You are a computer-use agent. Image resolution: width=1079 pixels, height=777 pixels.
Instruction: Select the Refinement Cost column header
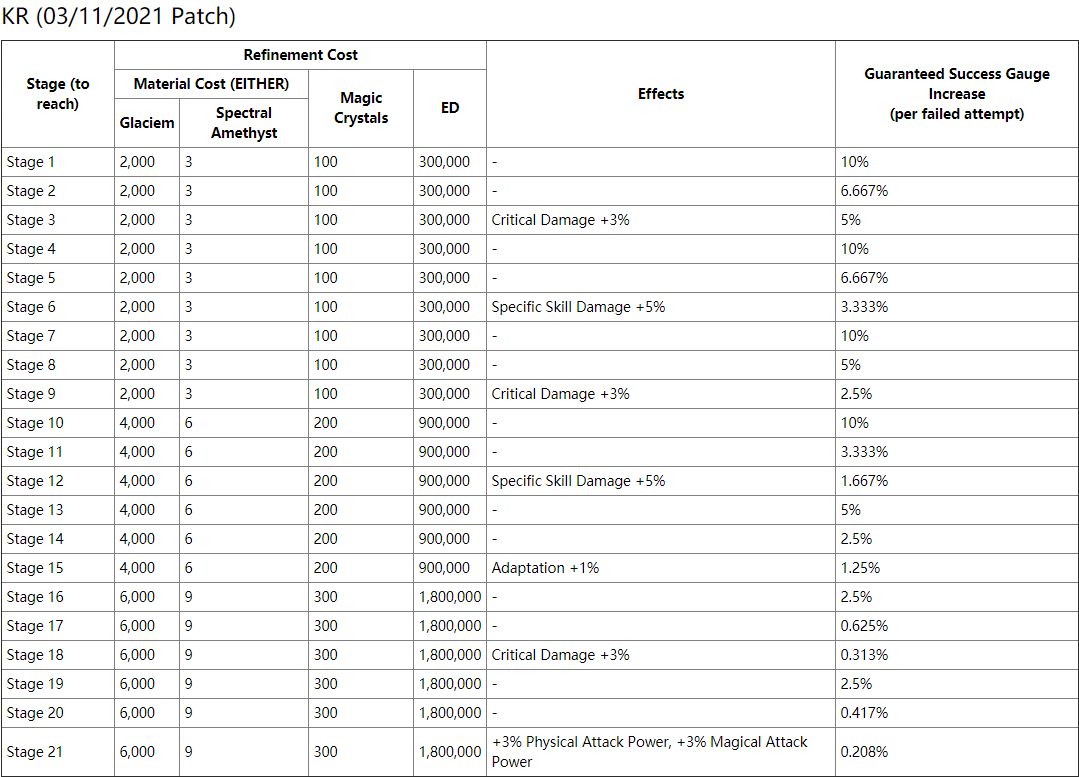point(300,55)
